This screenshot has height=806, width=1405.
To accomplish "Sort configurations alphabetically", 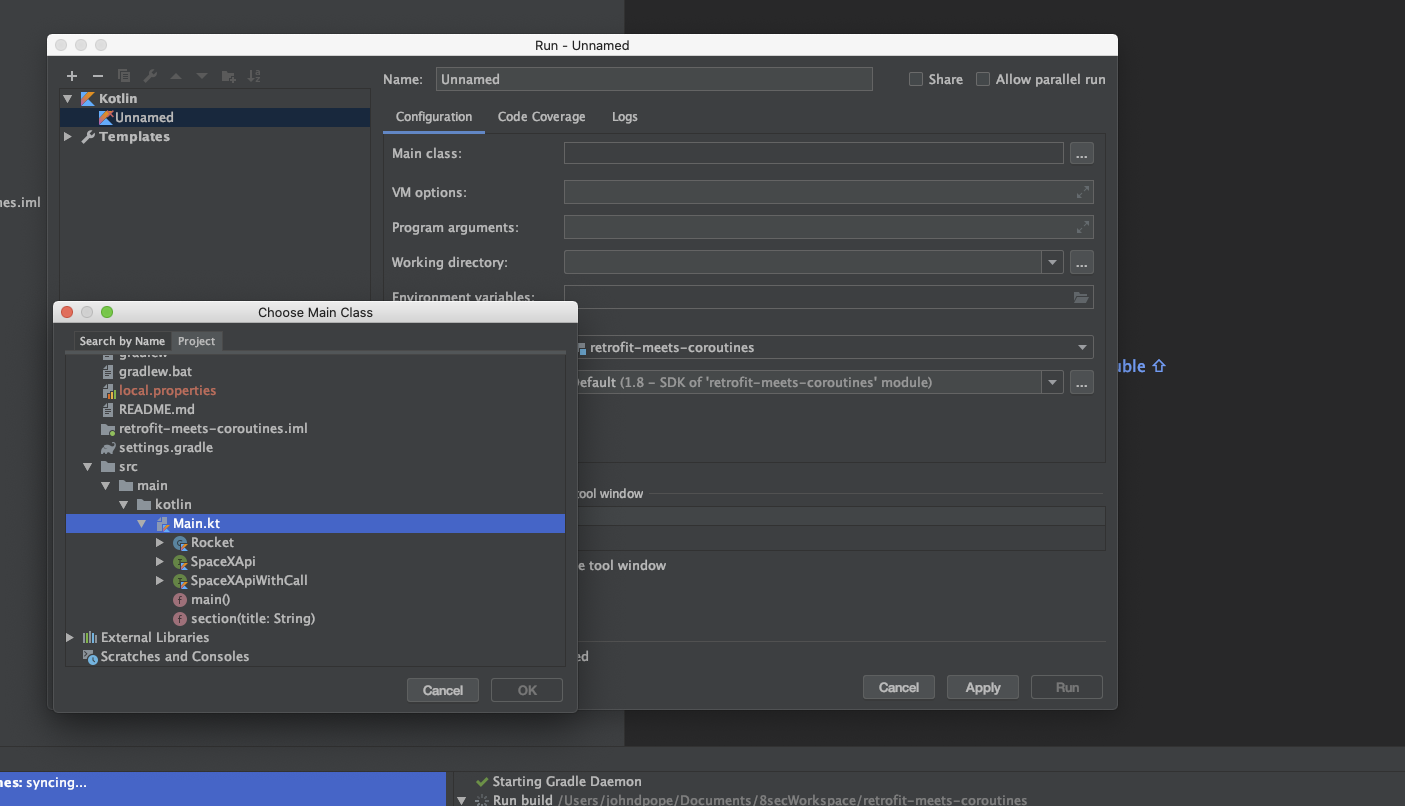I will [254, 76].
